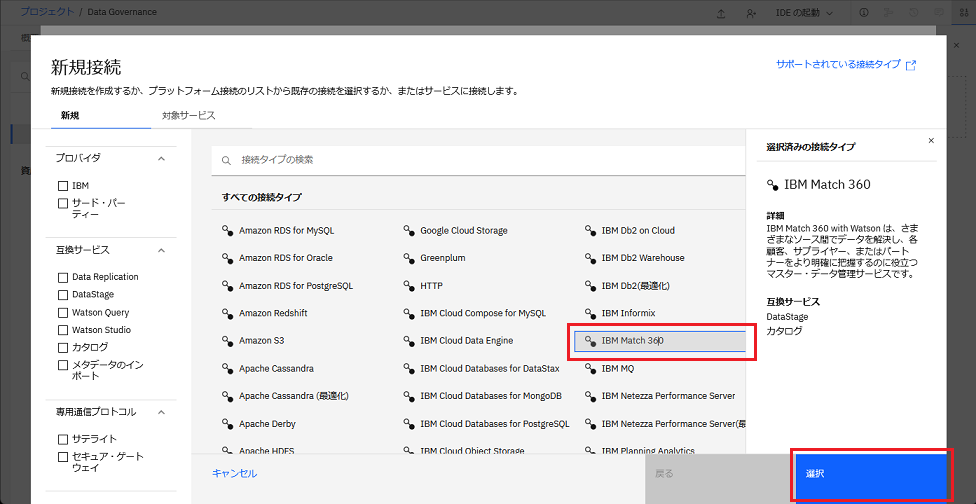The height and width of the screenshot is (504, 976).
Task: Click the IBM Cloud Data Engine icon
Action: pos(408,341)
